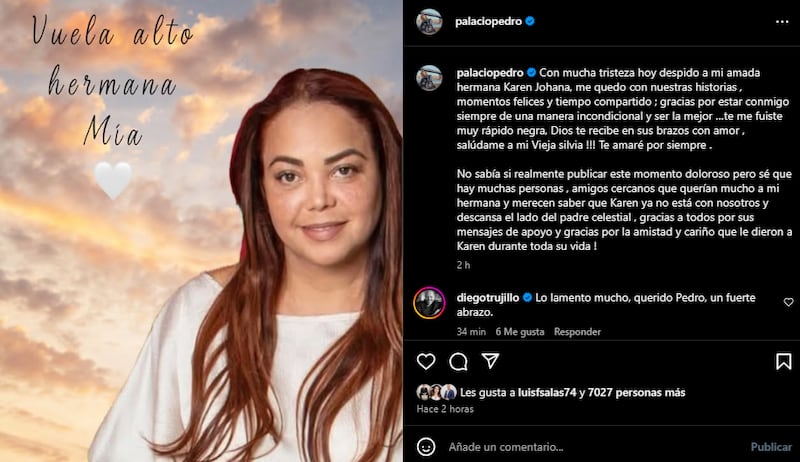Viewport: 800px width, 462px height.
Task: Like the post with heart icon
Action: point(426,362)
